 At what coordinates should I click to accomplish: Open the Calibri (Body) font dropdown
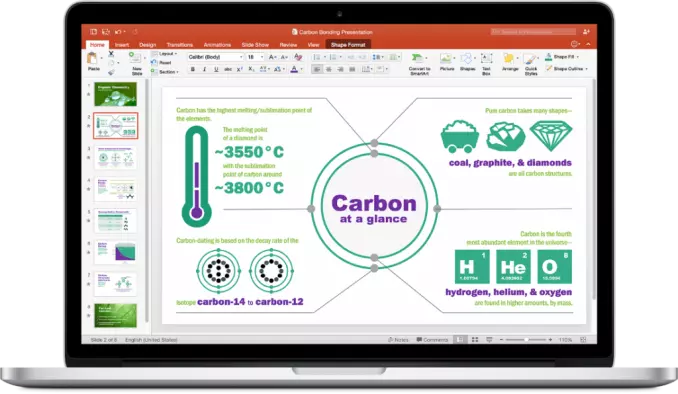click(215, 57)
